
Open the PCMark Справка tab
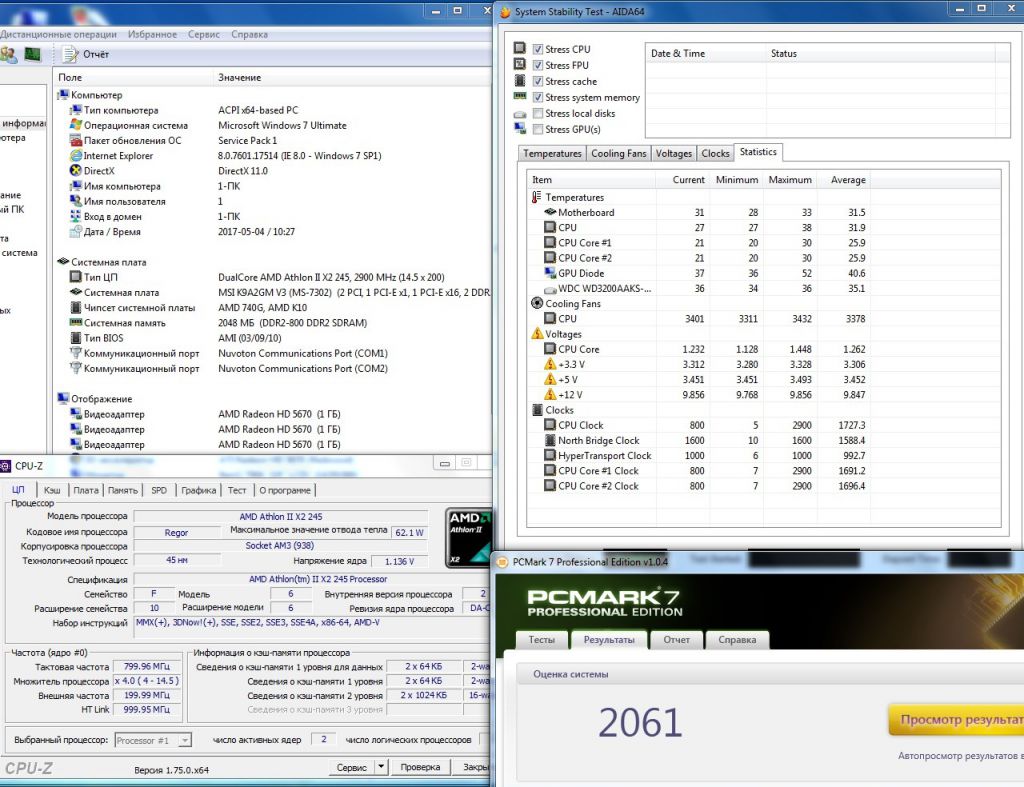(737, 639)
